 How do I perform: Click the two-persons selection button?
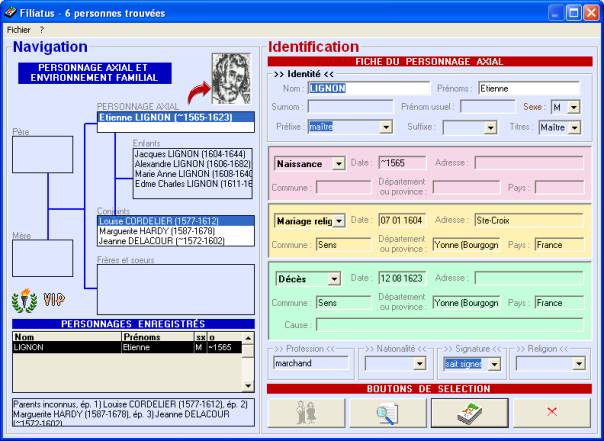point(309,412)
